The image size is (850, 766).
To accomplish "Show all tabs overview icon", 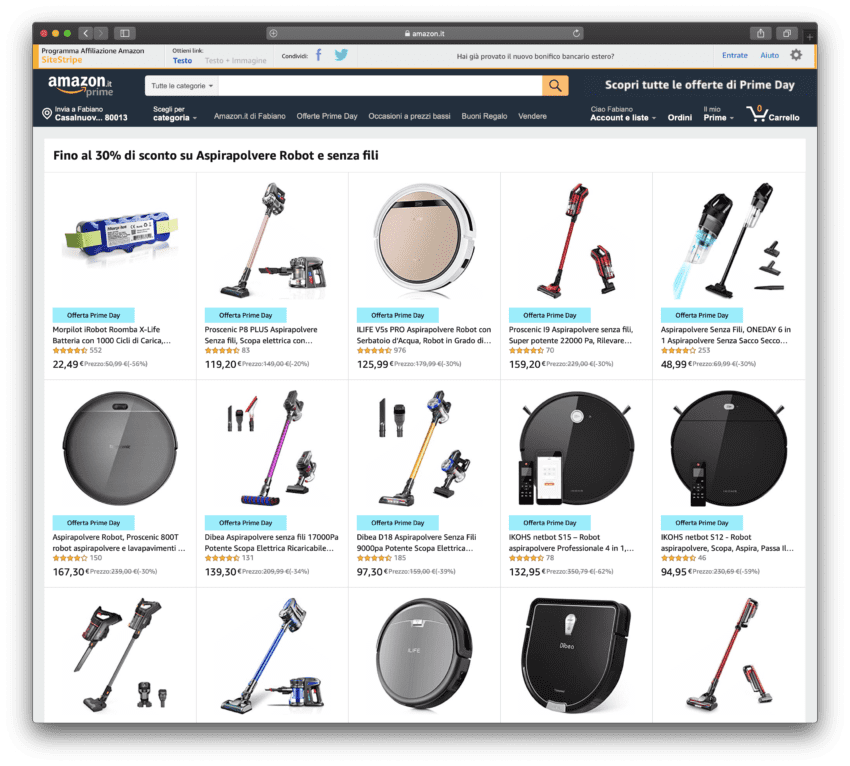I will point(787,34).
